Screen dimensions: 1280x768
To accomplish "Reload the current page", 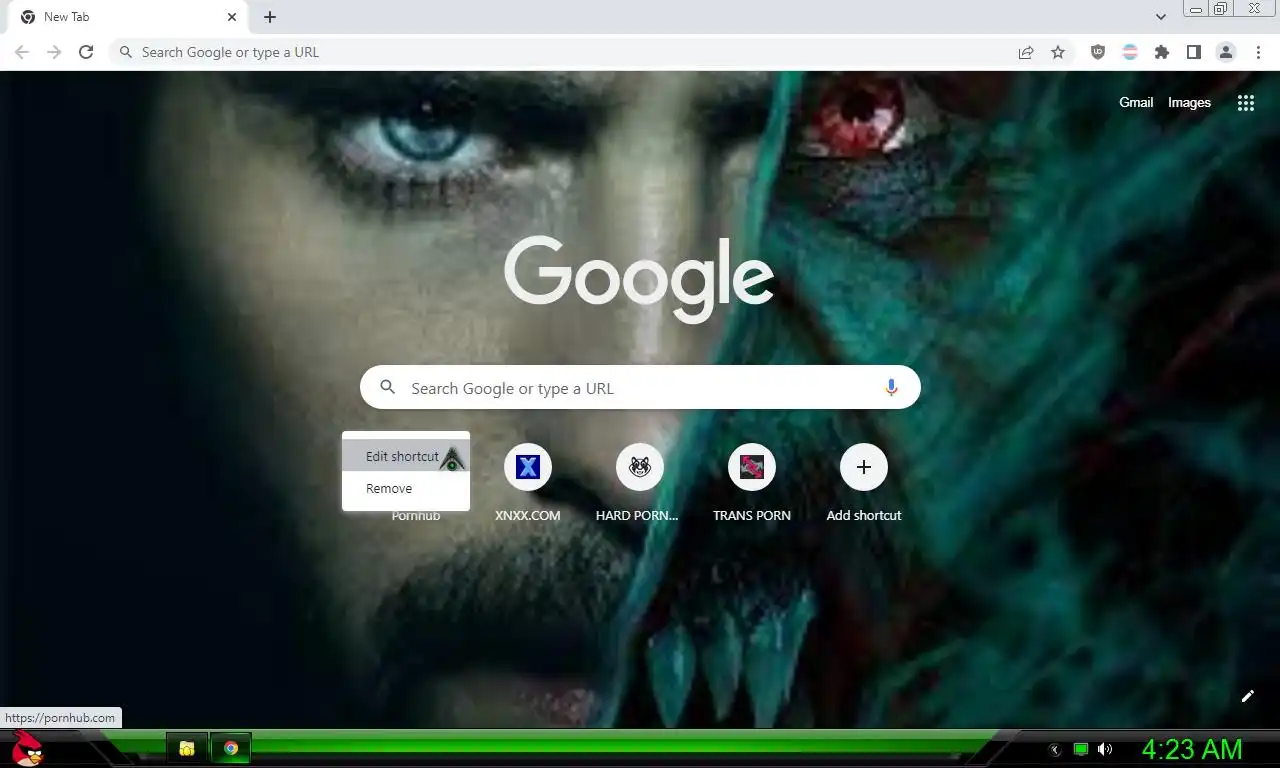I will [x=86, y=52].
